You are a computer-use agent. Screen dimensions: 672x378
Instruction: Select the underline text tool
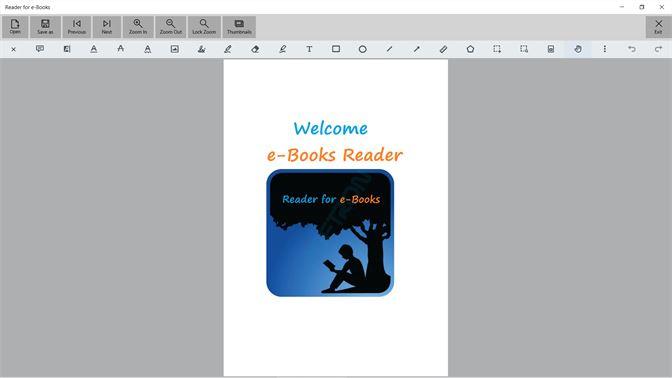click(94, 49)
